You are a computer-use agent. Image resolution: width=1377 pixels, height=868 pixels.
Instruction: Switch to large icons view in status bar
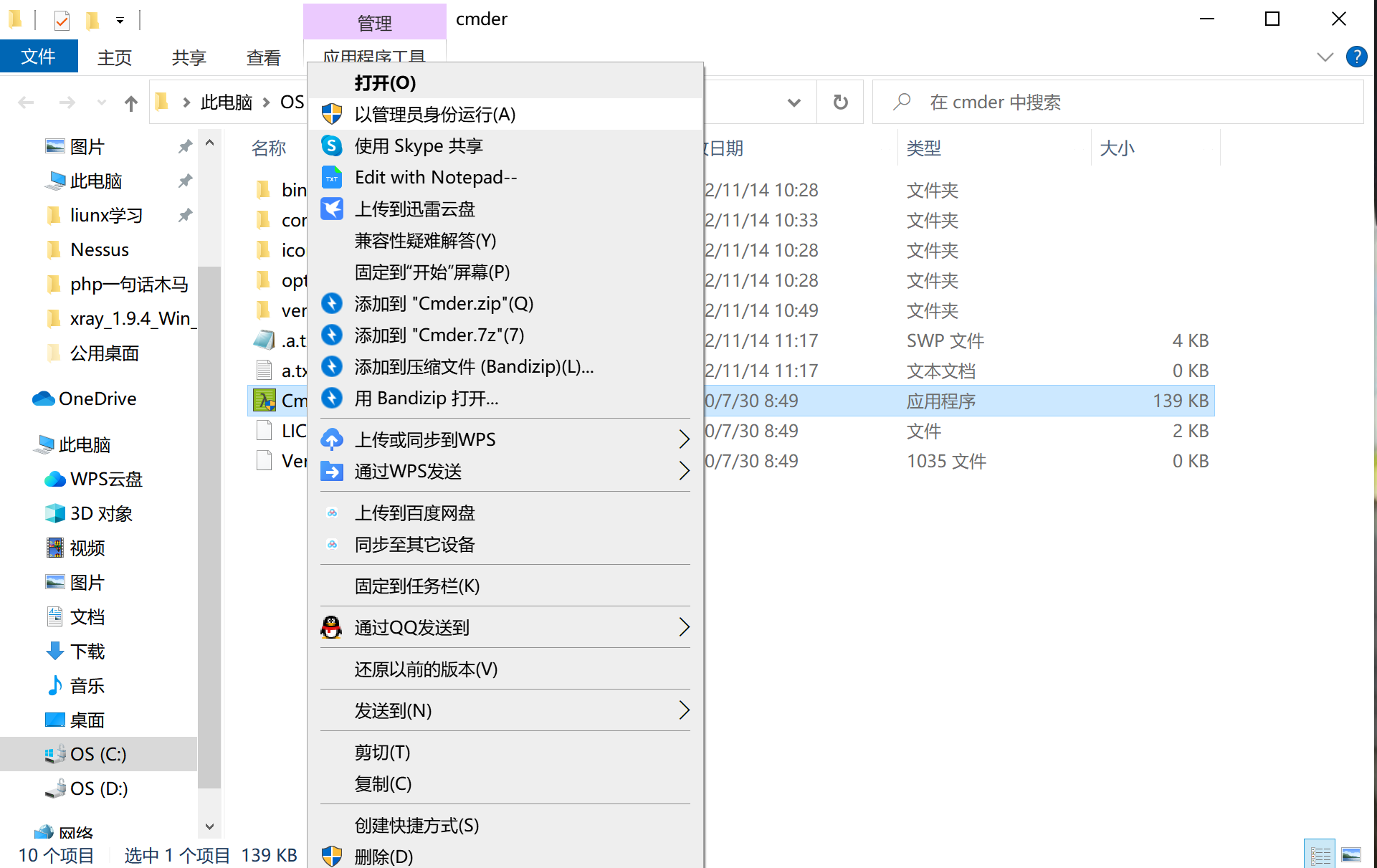coord(1351,854)
